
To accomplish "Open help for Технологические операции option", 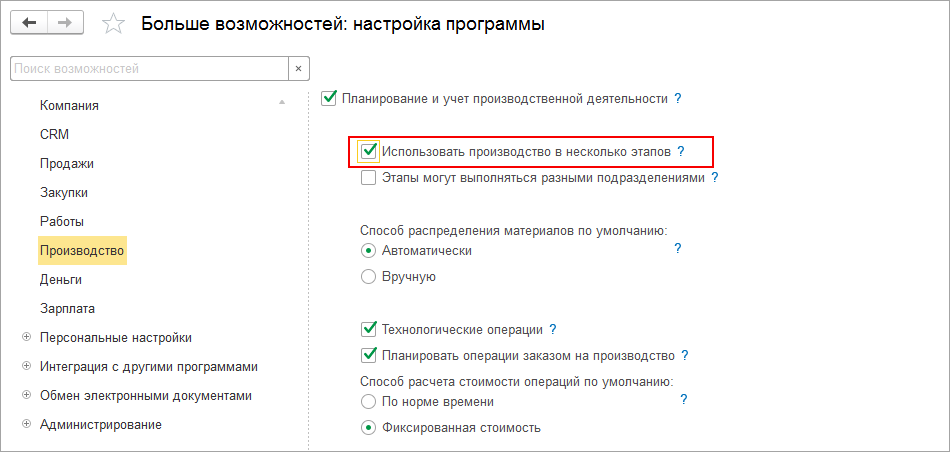I will pos(553,329).
